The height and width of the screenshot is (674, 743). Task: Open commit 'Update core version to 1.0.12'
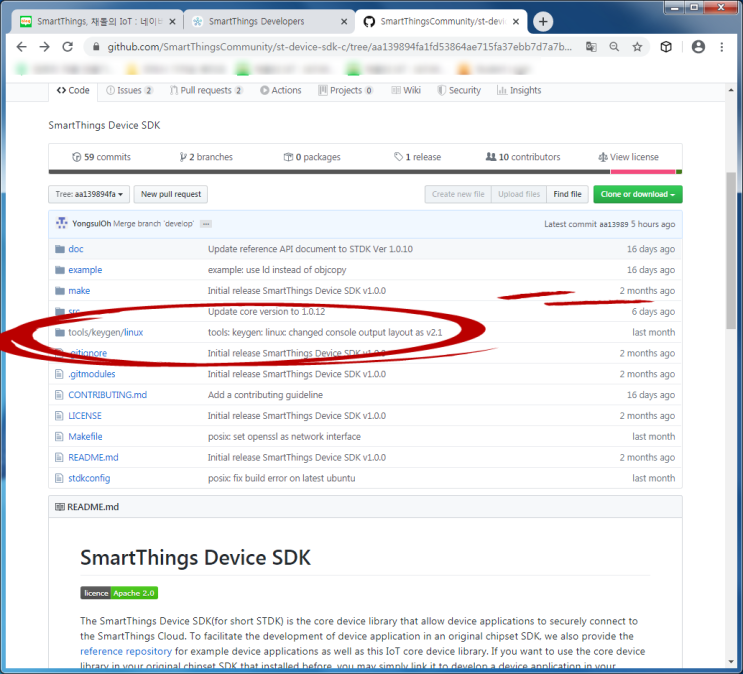click(266, 311)
